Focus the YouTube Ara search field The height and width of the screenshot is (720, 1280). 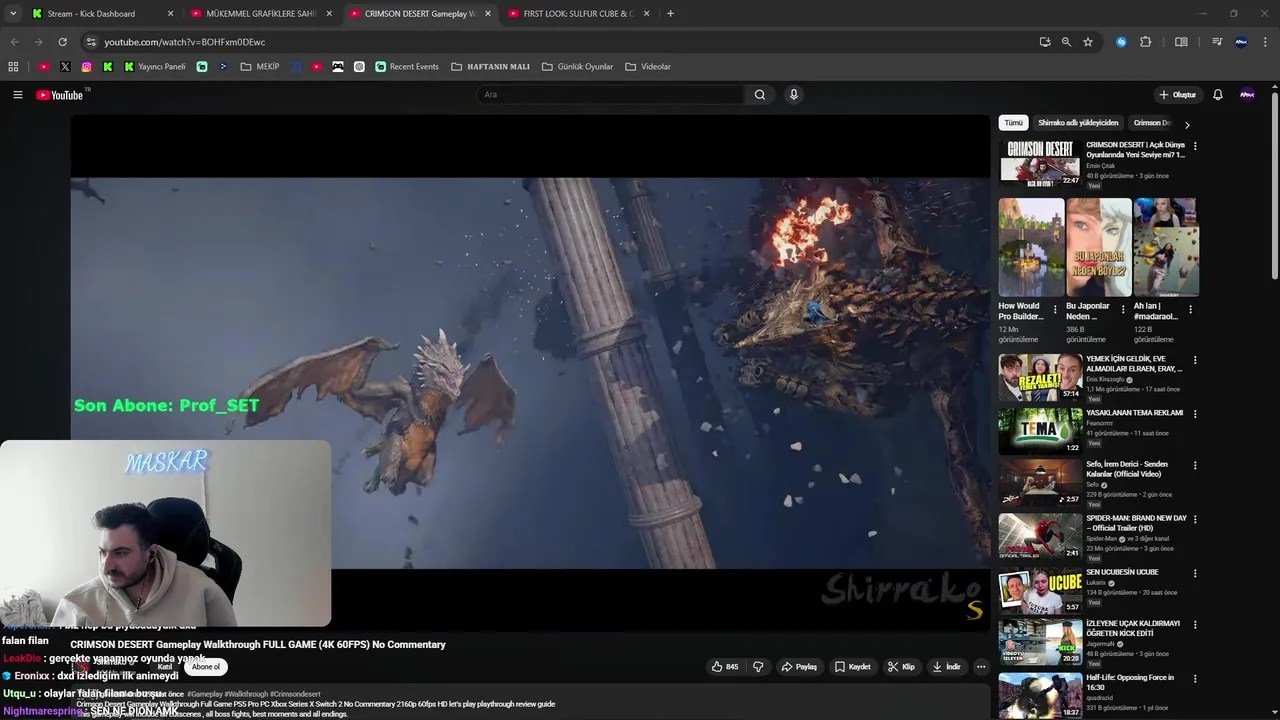[x=610, y=95]
